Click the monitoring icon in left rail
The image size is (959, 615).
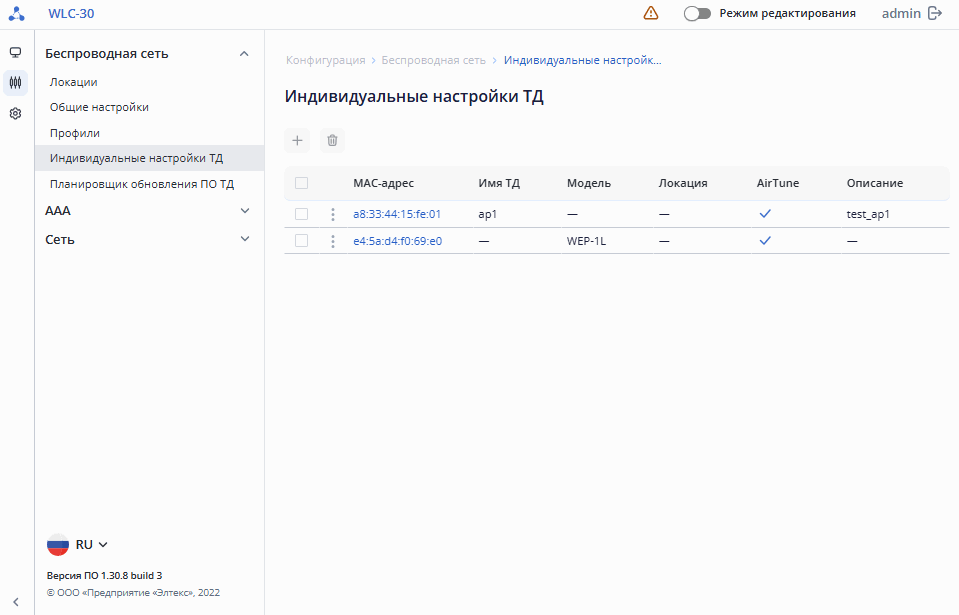click(x=15, y=52)
